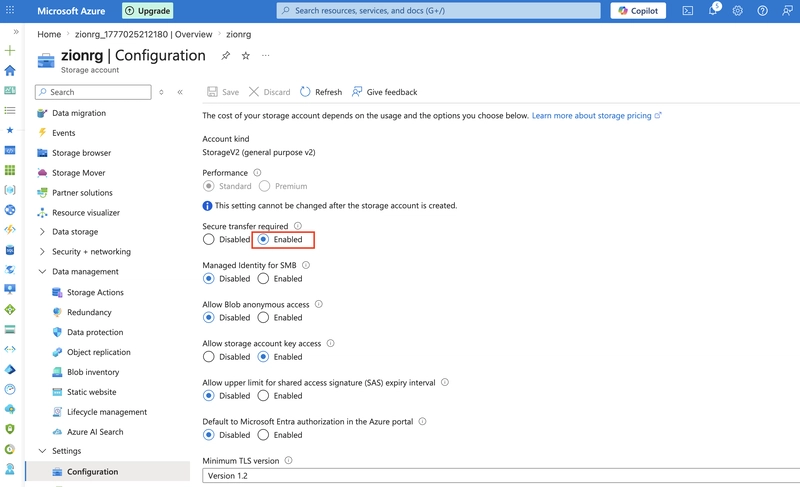Add zionrg to favorites with star icon

[246, 56]
